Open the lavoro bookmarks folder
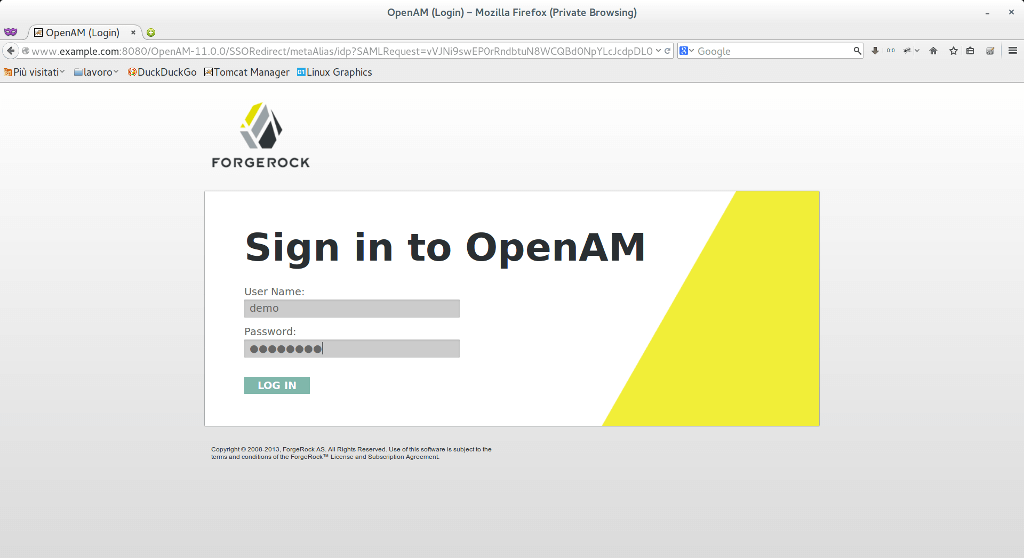The width and height of the screenshot is (1024, 558). click(96, 73)
